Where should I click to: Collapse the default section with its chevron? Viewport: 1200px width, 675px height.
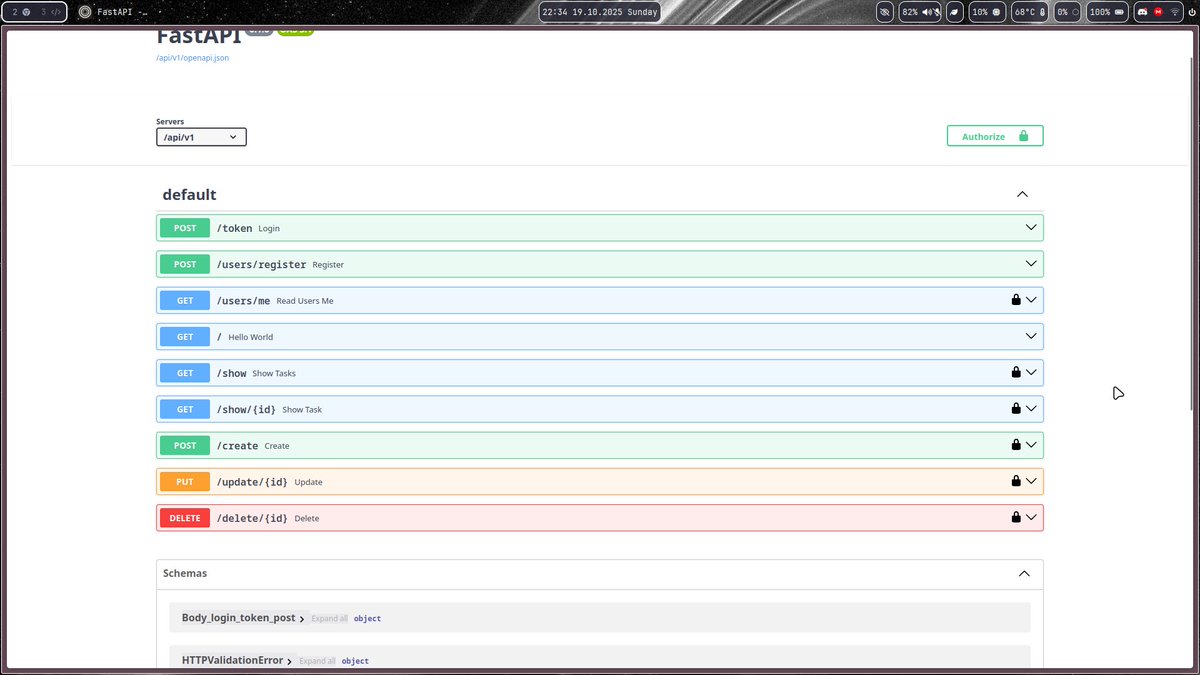[1022, 194]
